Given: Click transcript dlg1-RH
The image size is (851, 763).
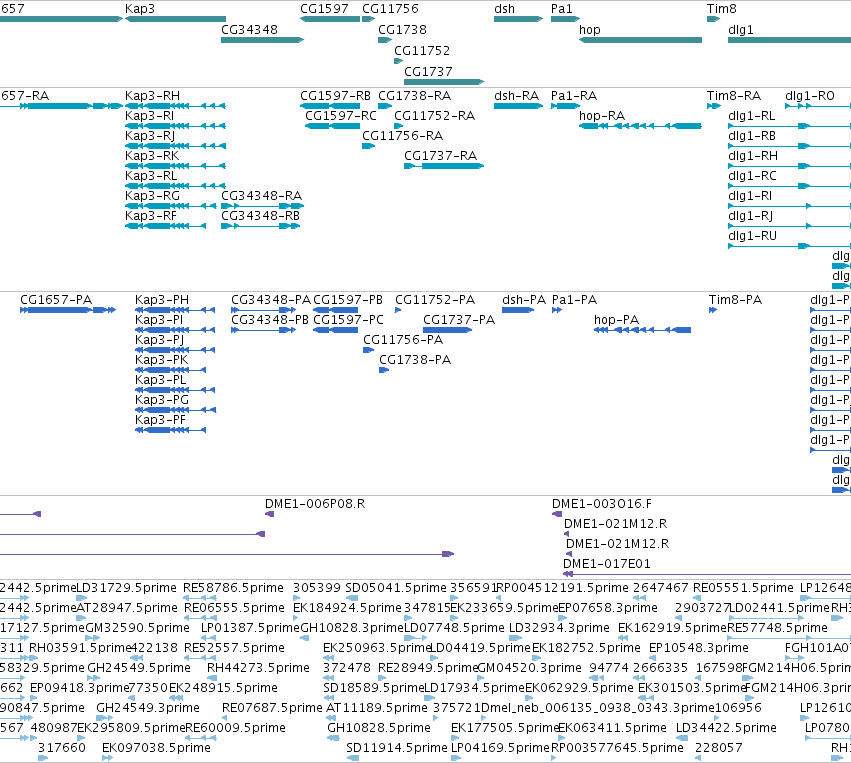Looking at the screenshot, I should tap(789, 166).
